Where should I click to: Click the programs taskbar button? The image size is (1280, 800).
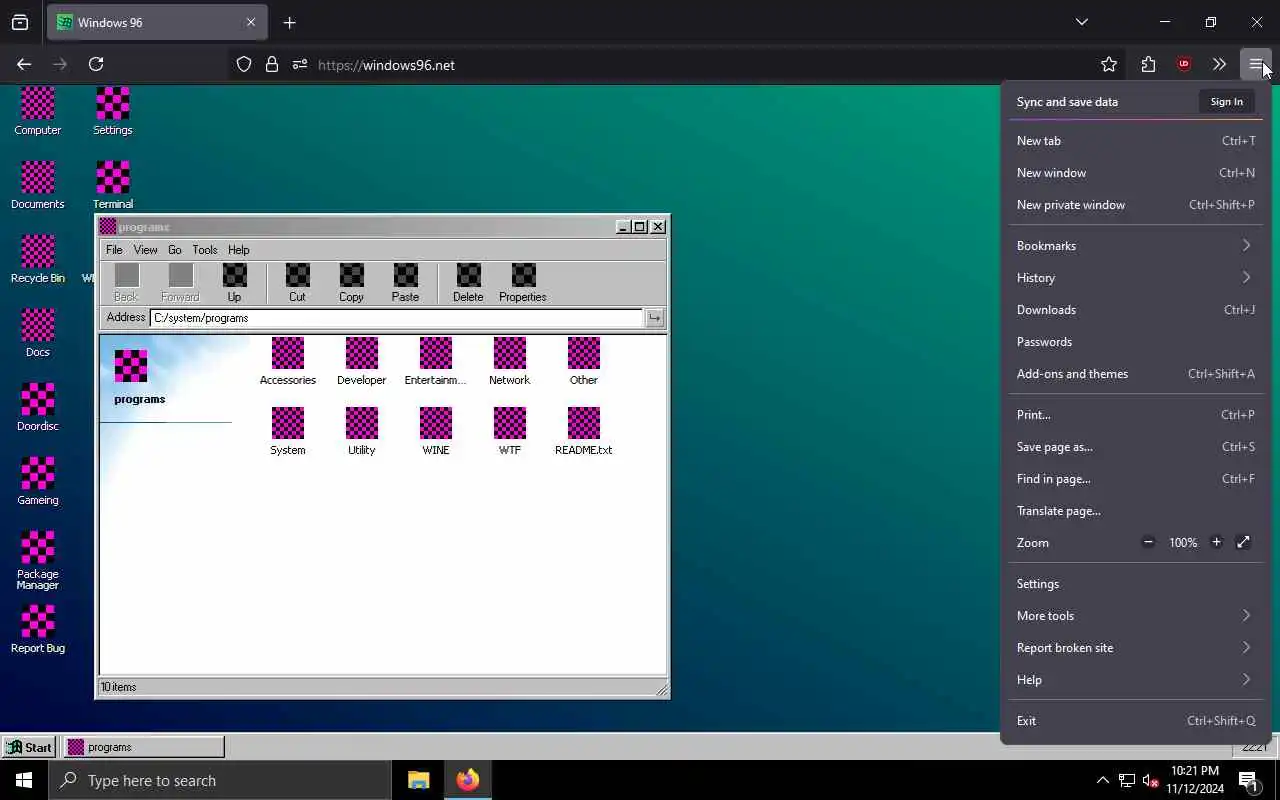tap(145, 747)
